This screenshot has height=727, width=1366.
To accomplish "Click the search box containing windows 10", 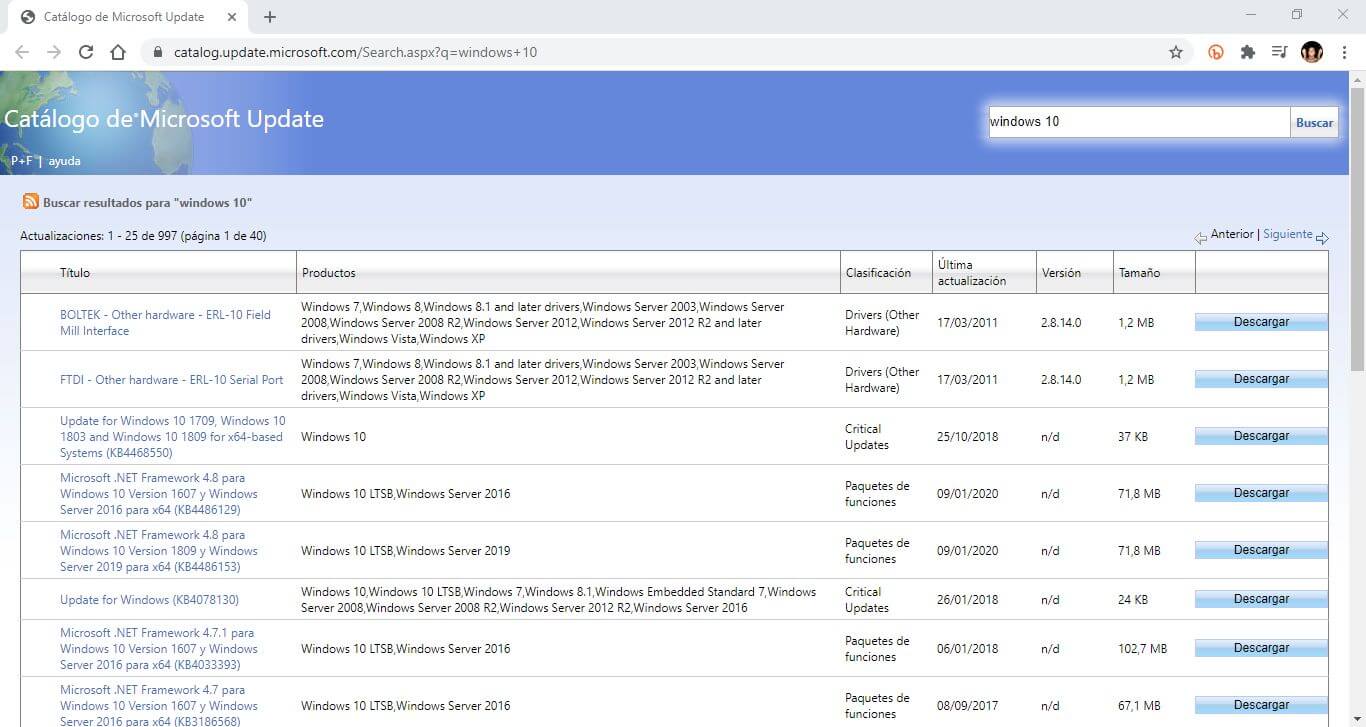I will coord(1139,122).
